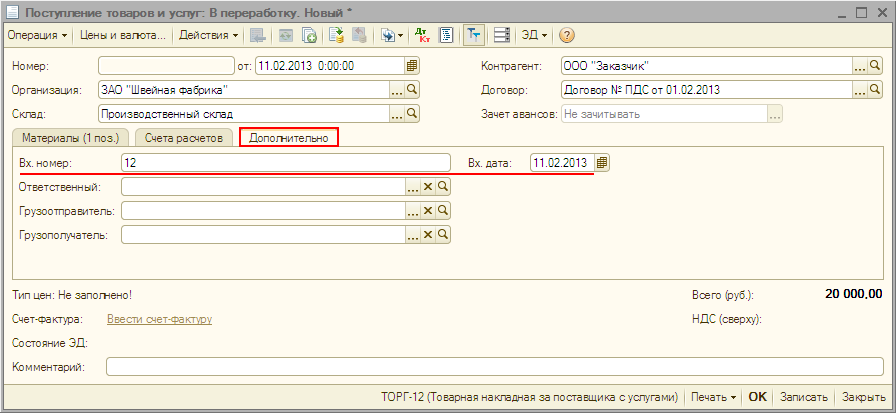Open ellipsis selector for Договор field

[859, 90]
